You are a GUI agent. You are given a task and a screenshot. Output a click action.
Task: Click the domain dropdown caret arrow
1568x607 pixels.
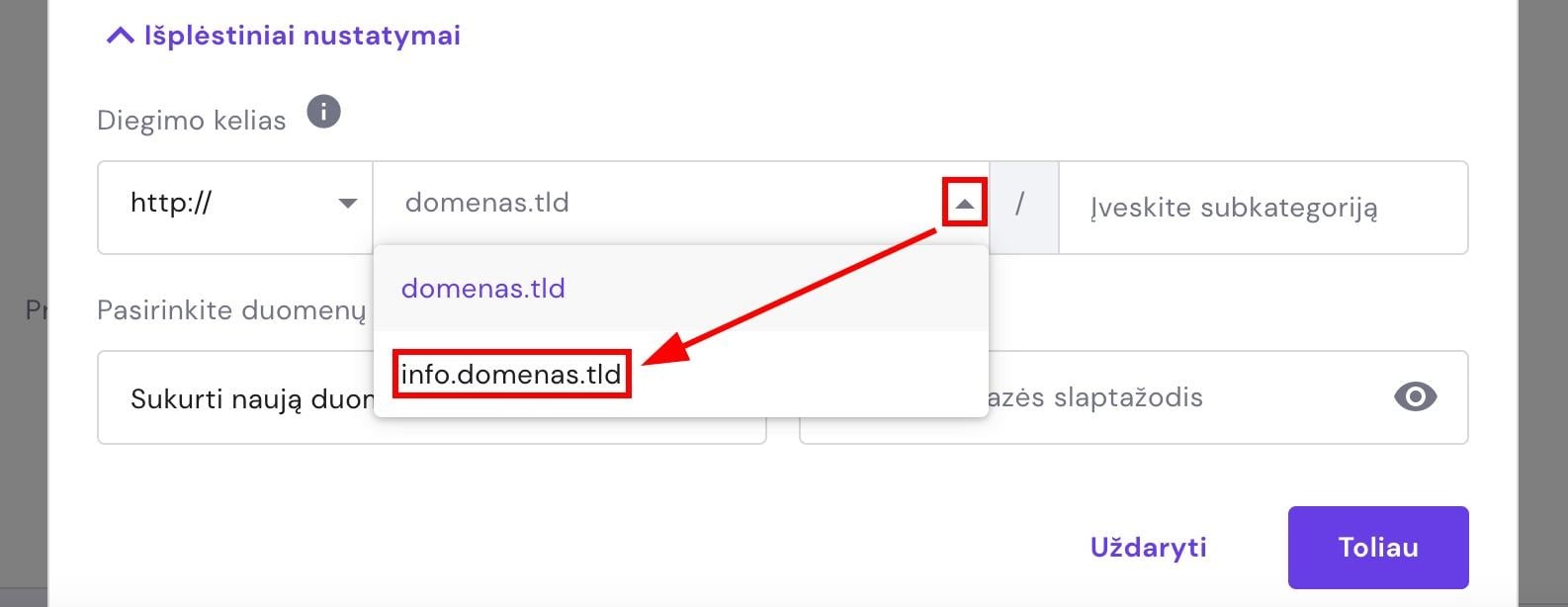[965, 204]
